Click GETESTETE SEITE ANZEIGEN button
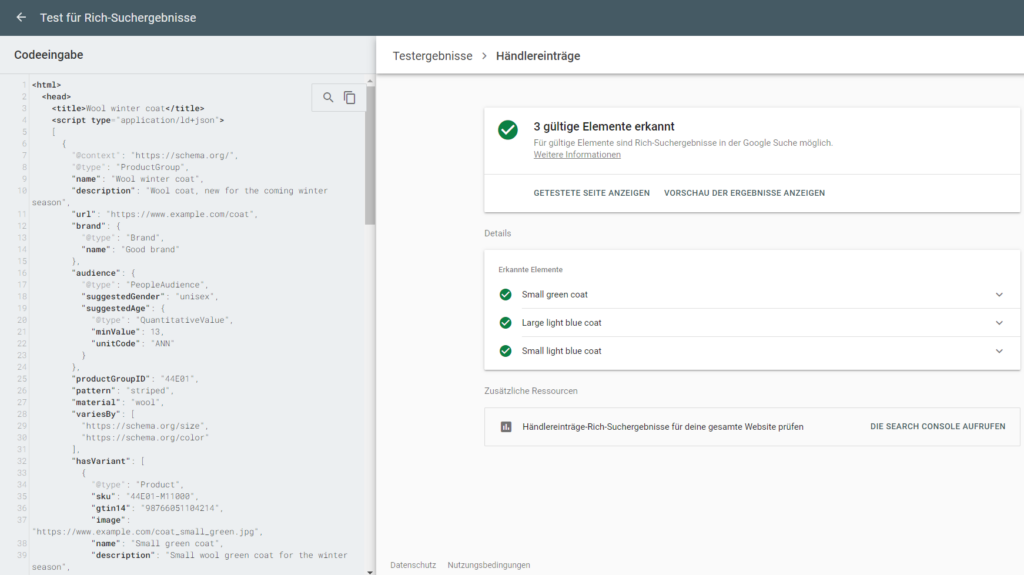The width and height of the screenshot is (1024, 575). tap(591, 193)
